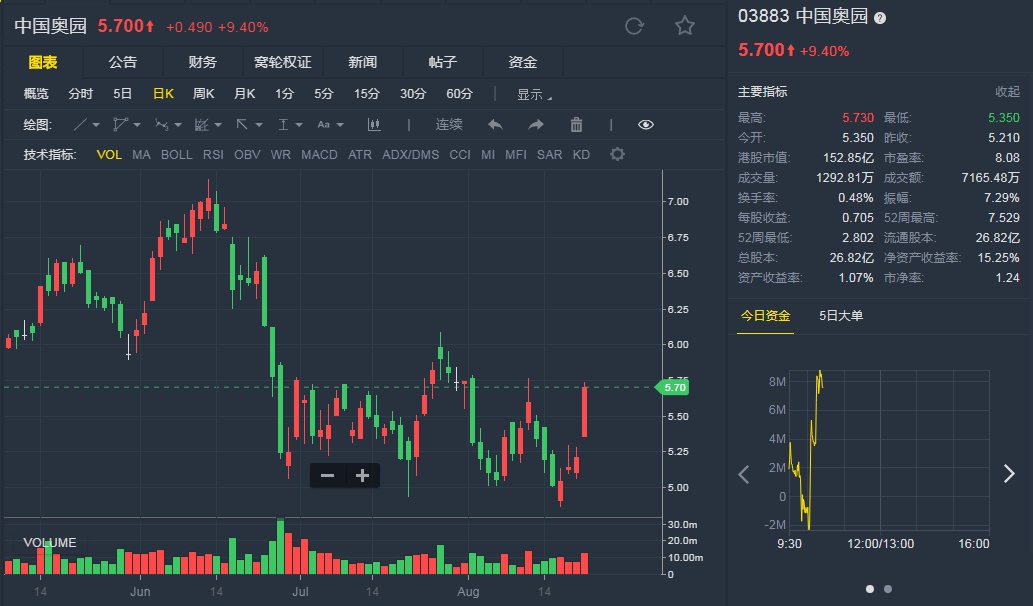Toggle OBV indicator

(x=247, y=155)
